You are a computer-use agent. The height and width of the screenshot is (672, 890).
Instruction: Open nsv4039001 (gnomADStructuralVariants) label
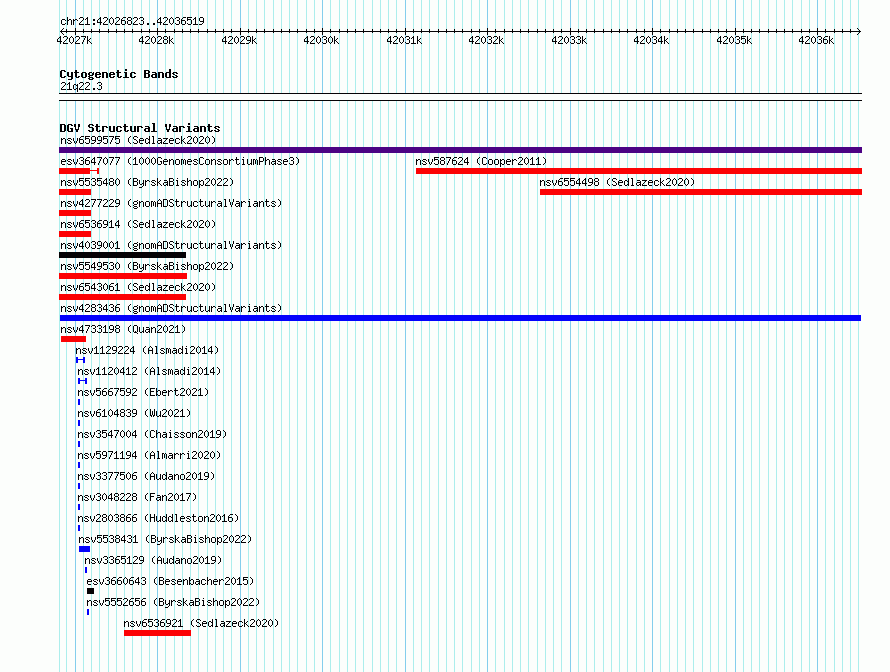coord(171,245)
